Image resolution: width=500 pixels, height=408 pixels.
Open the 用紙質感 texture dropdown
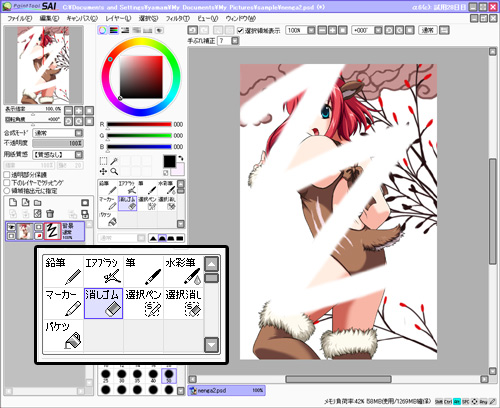click(x=79, y=155)
